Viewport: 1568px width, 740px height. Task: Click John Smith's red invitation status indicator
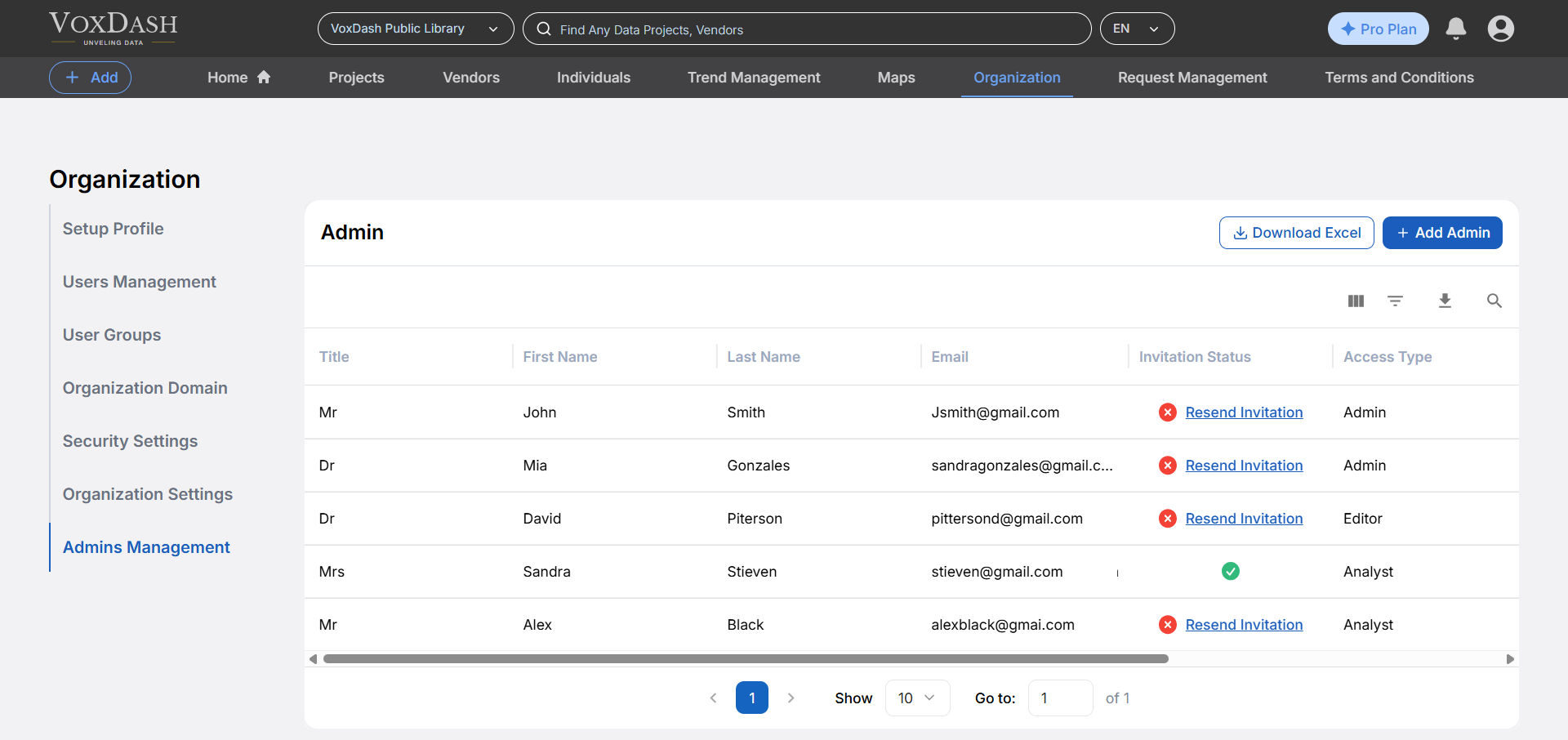point(1167,412)
